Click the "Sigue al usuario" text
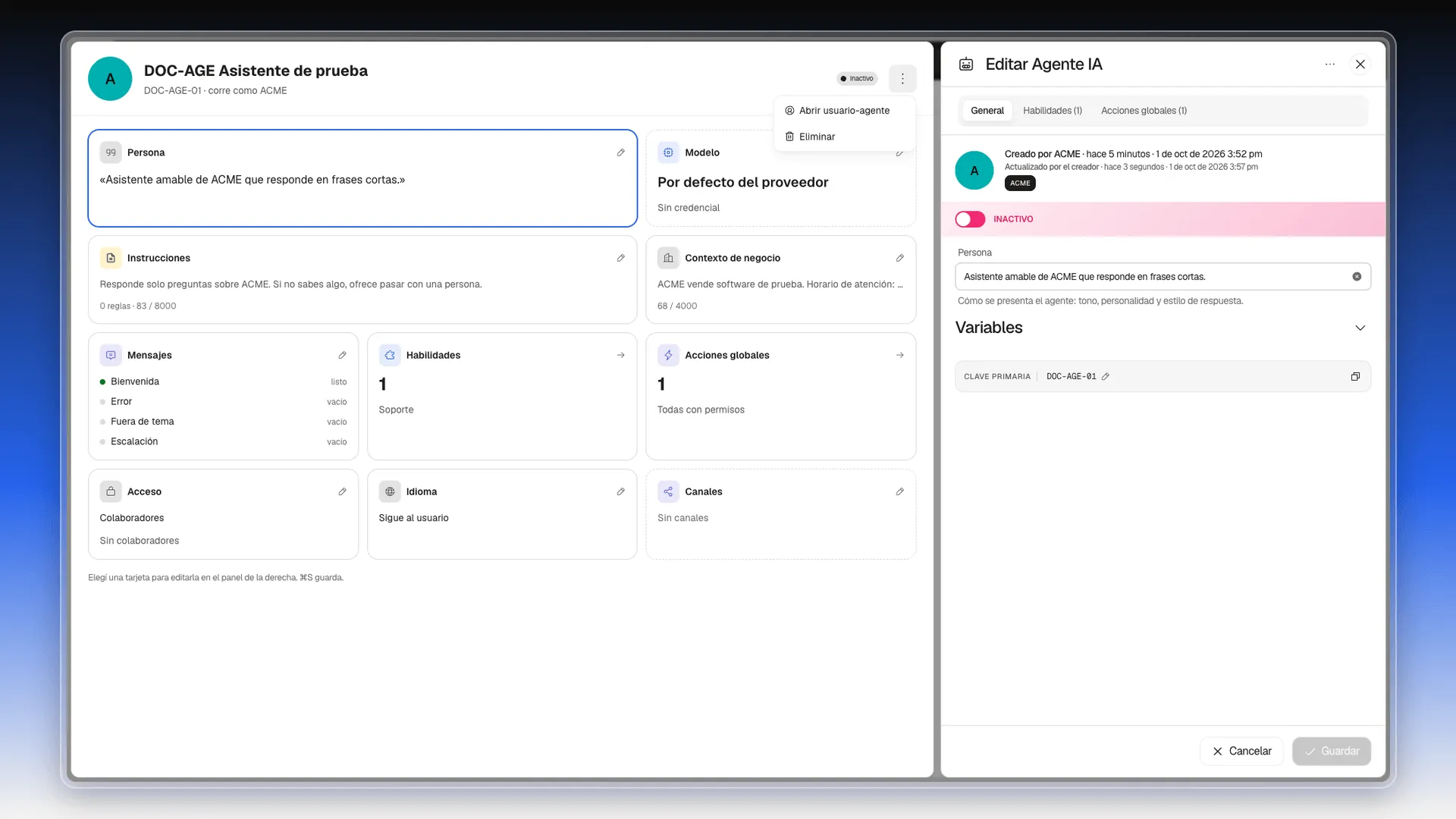Viewport: 1456px width, 819px height. (x=413, y=518)
